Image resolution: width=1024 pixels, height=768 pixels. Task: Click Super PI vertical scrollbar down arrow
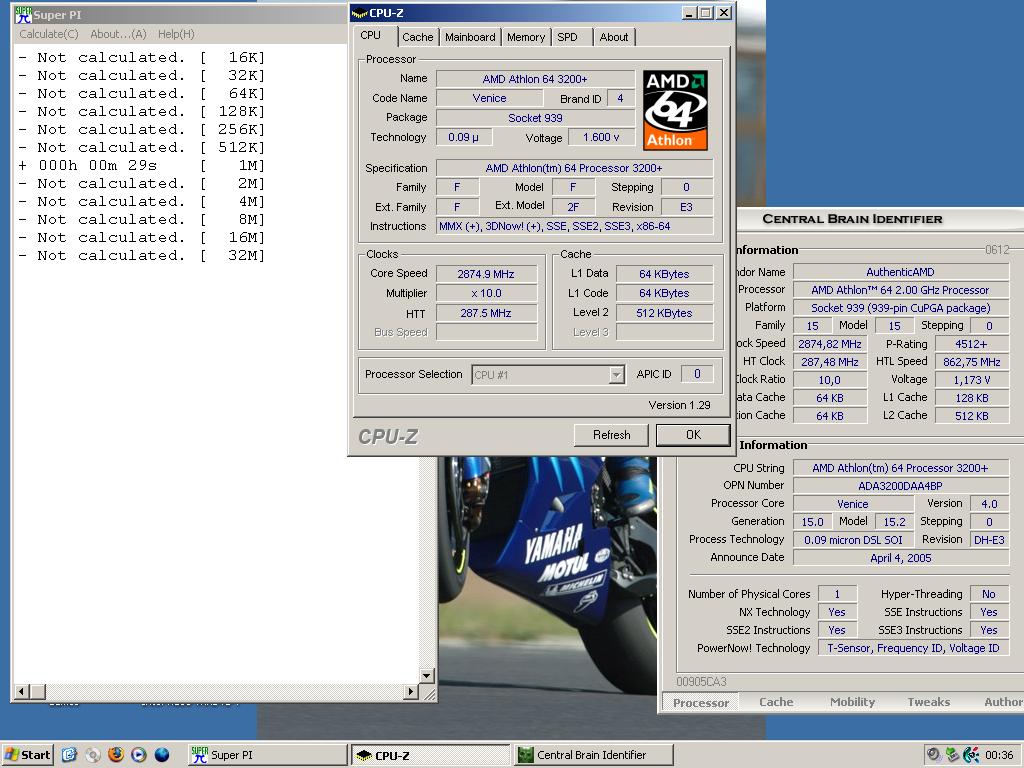[x=426, y=675]
